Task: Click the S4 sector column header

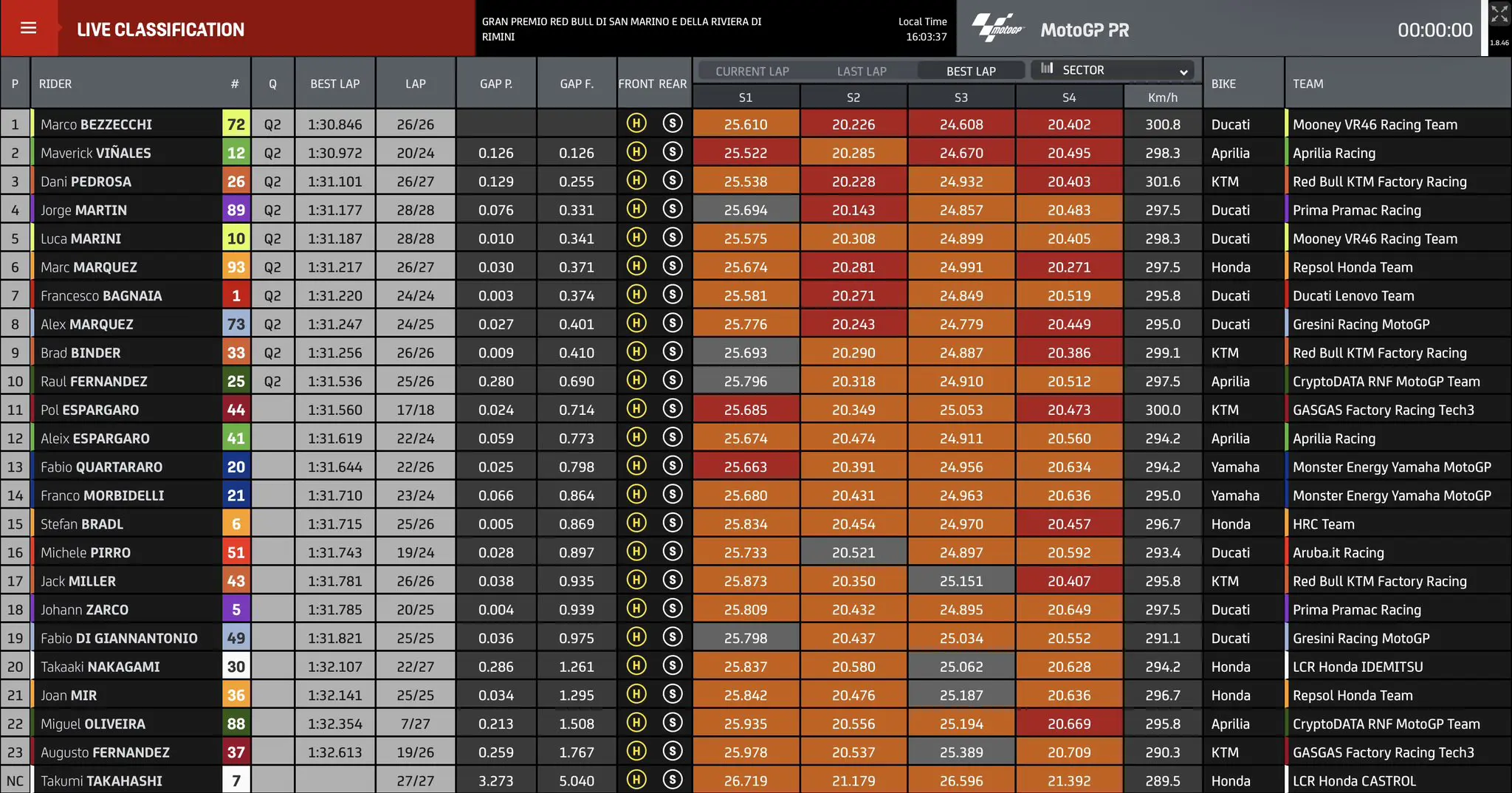Action: 1069,97
